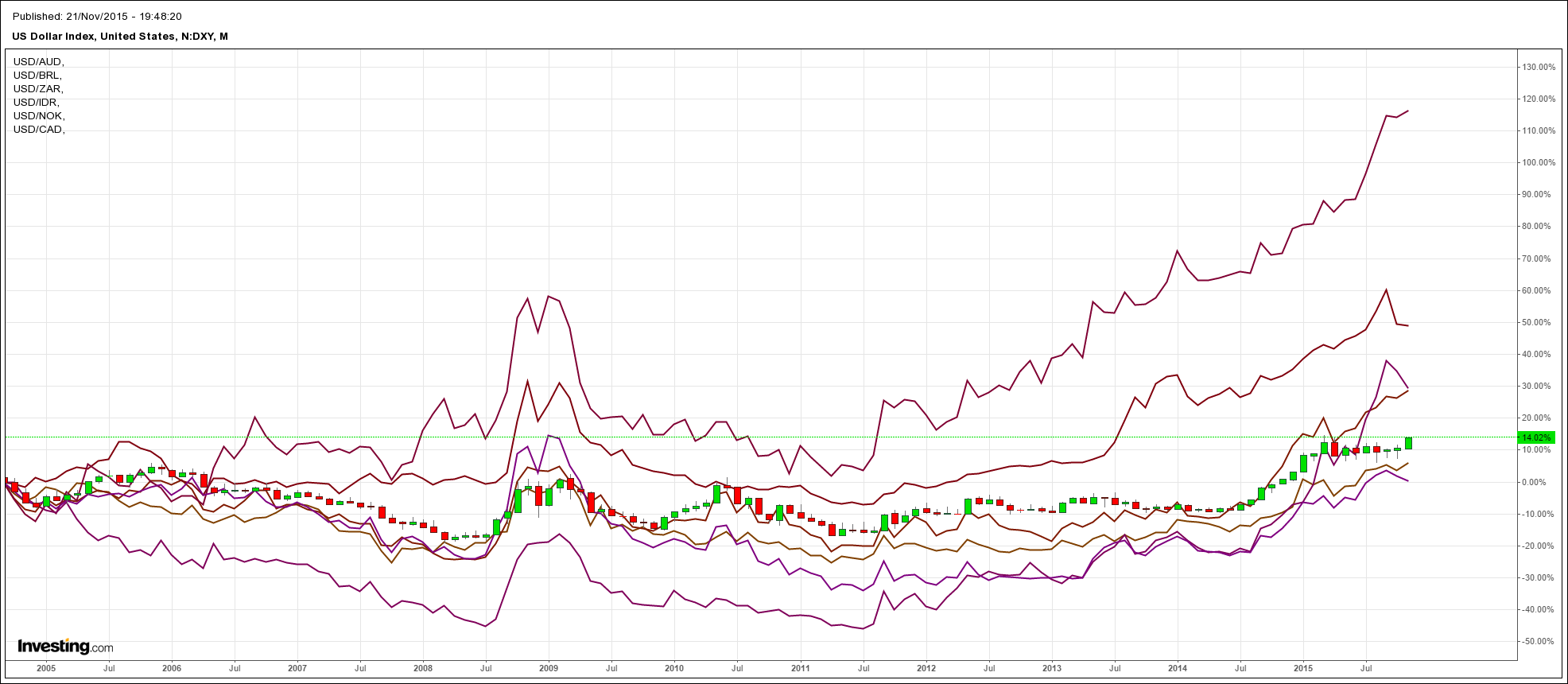Click the last green candlestick at the right end
Image resolution: width=1568 pixels, height=684 pixels.
point(1408,443)
